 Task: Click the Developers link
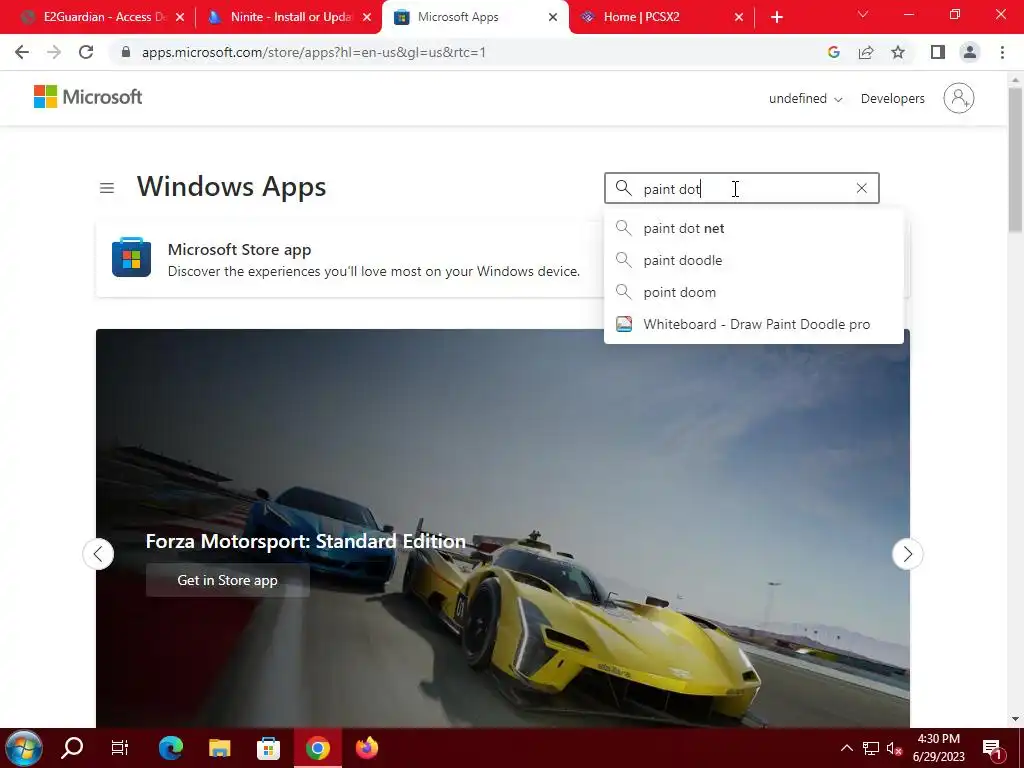[893, 99]
